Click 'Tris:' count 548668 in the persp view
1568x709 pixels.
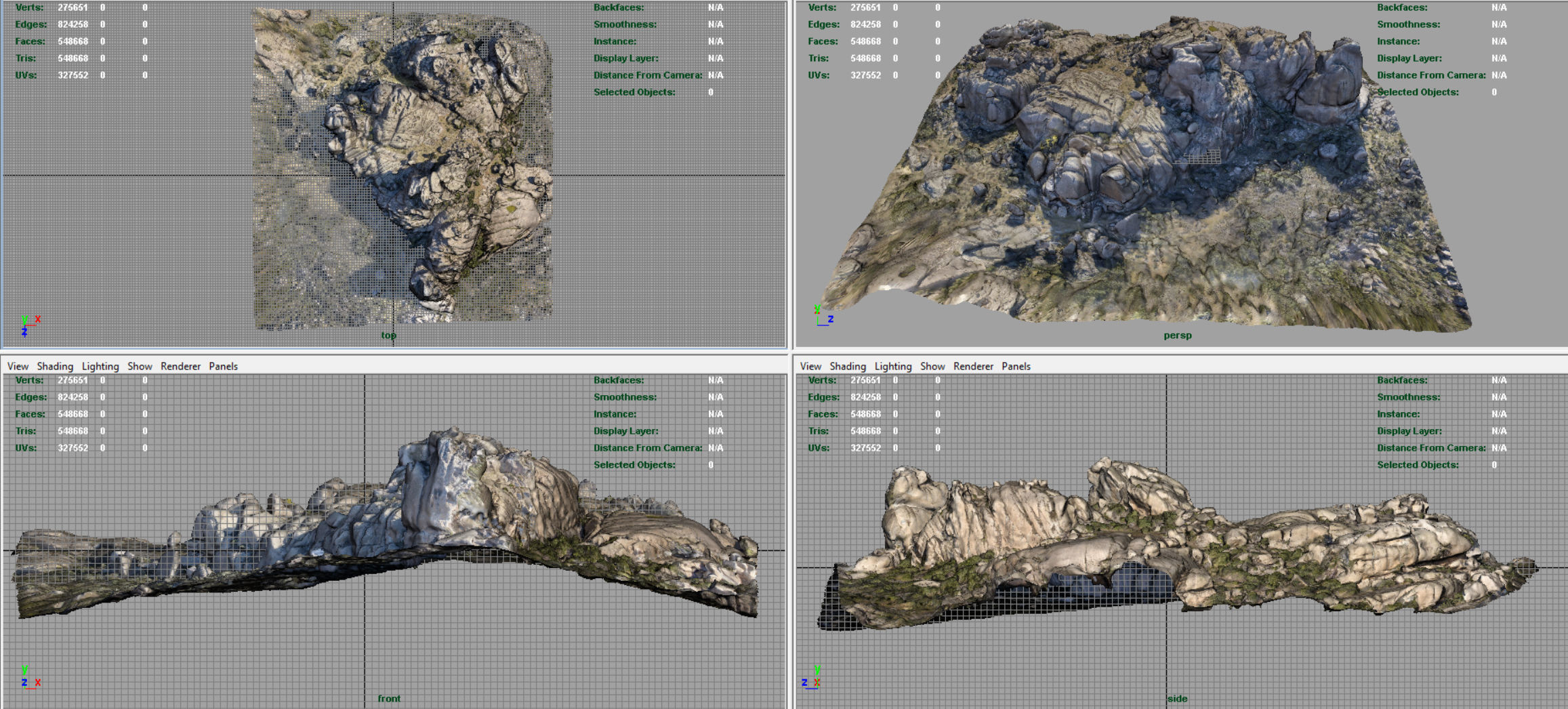pos(865,58)
